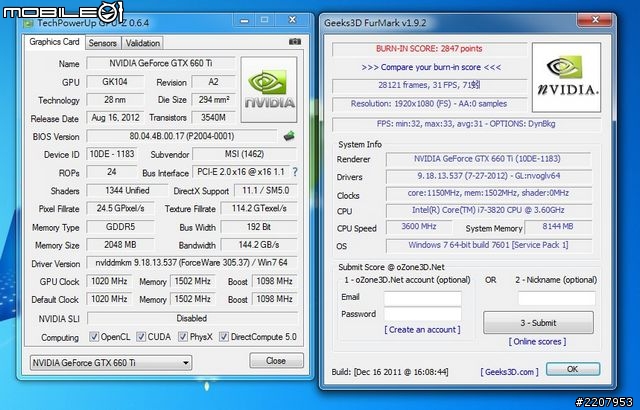
Task: Open the Create an account link
Action: pos(422,330)
